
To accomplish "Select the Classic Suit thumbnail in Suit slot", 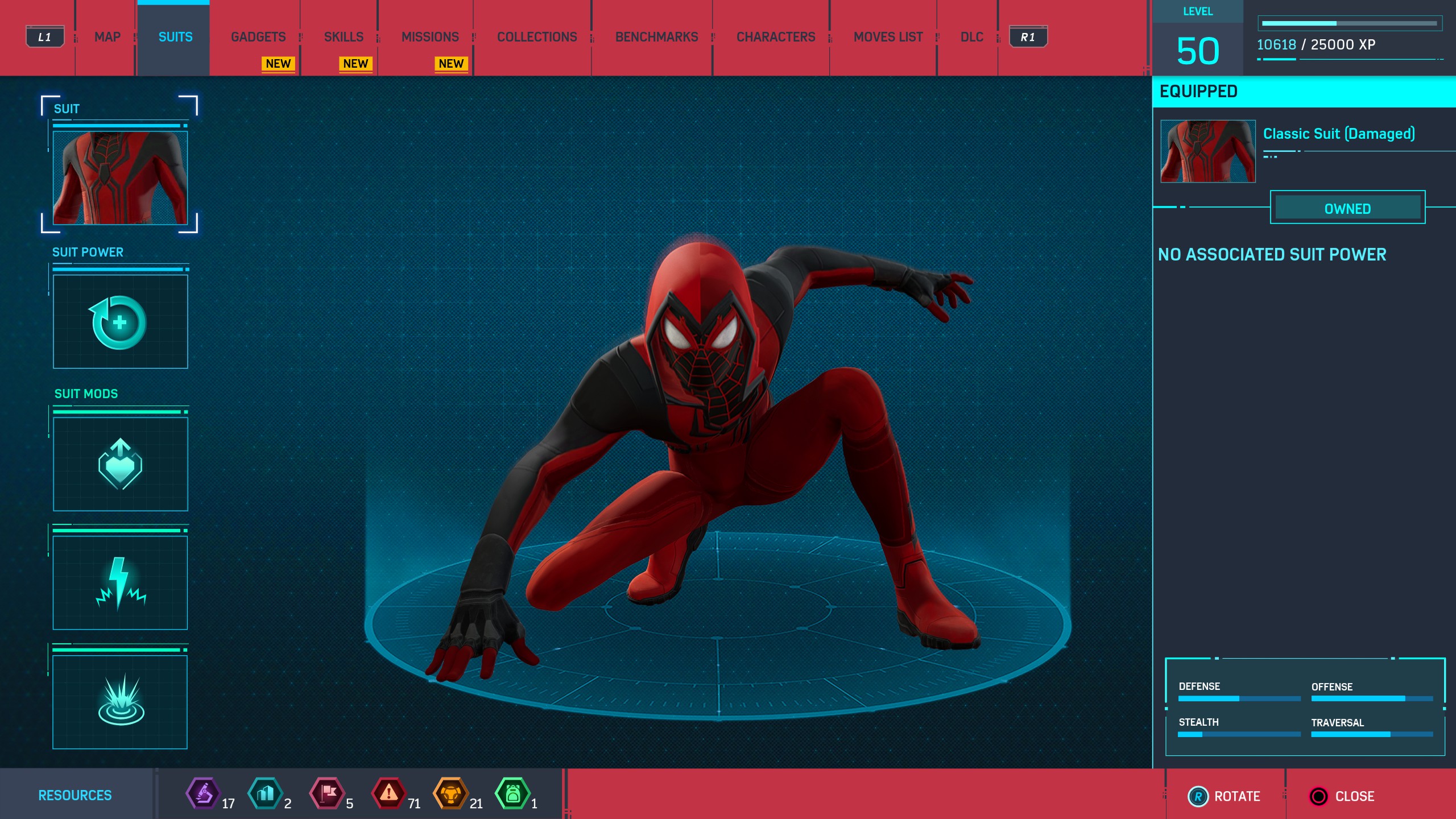I will click(120, 177).
